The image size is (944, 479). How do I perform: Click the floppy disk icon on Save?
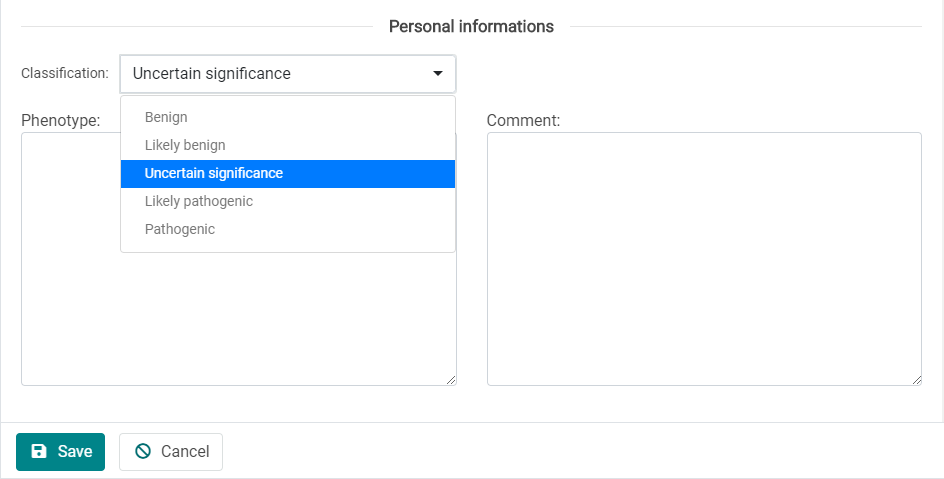click(39, 451)
